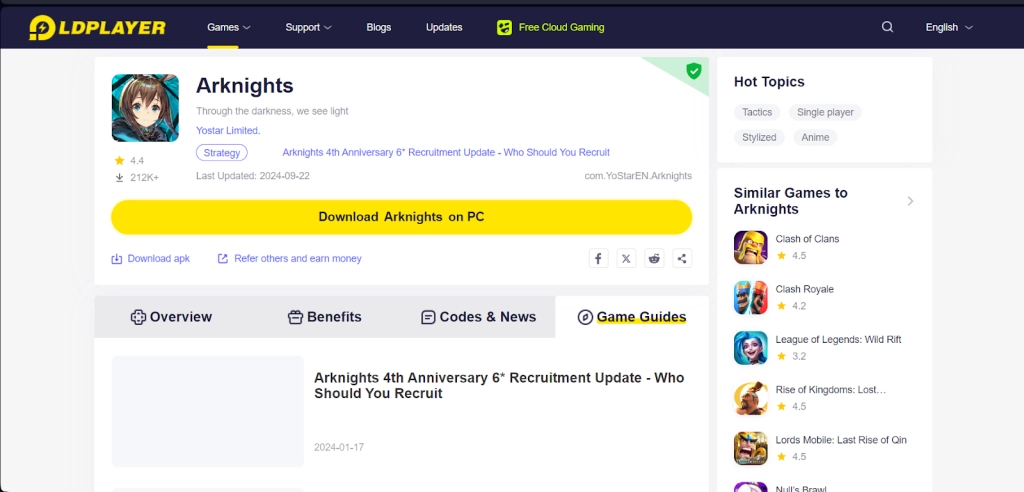The height and width of the screenshot is (492, 1024).
Task: Click the Clash of Clans title
Action: click(x=807, y=239)
